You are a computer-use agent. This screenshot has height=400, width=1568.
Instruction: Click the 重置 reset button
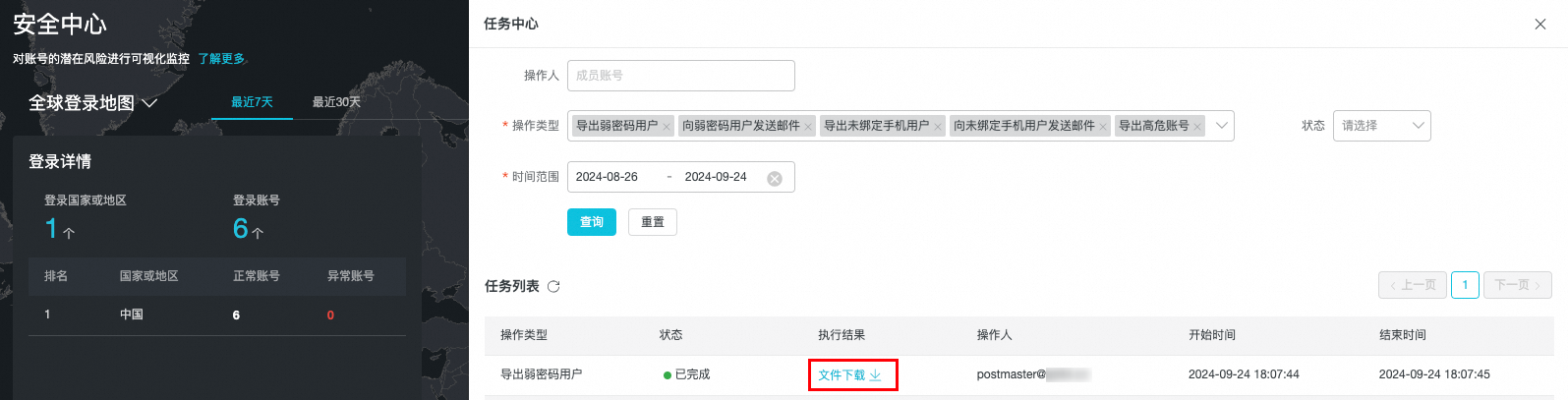tap(653, 222)
